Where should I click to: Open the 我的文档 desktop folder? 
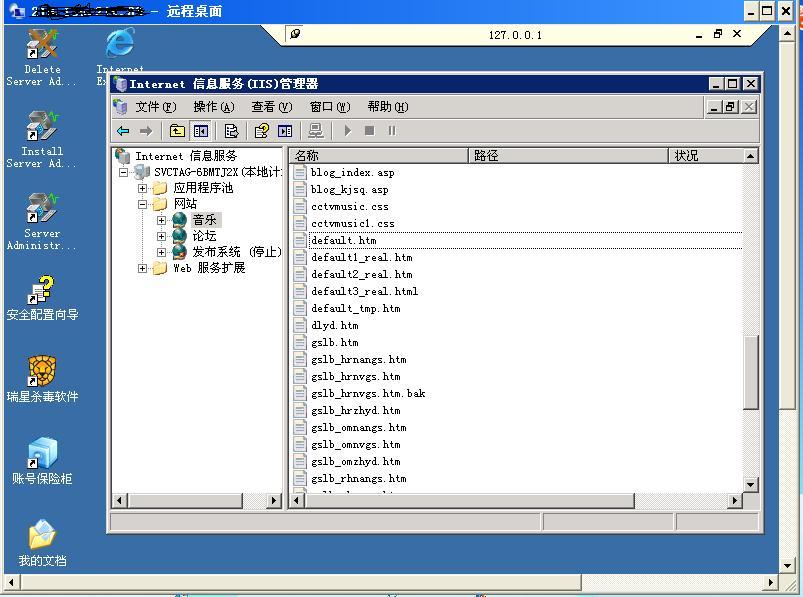pyautogui.click(x=42, y=543)
